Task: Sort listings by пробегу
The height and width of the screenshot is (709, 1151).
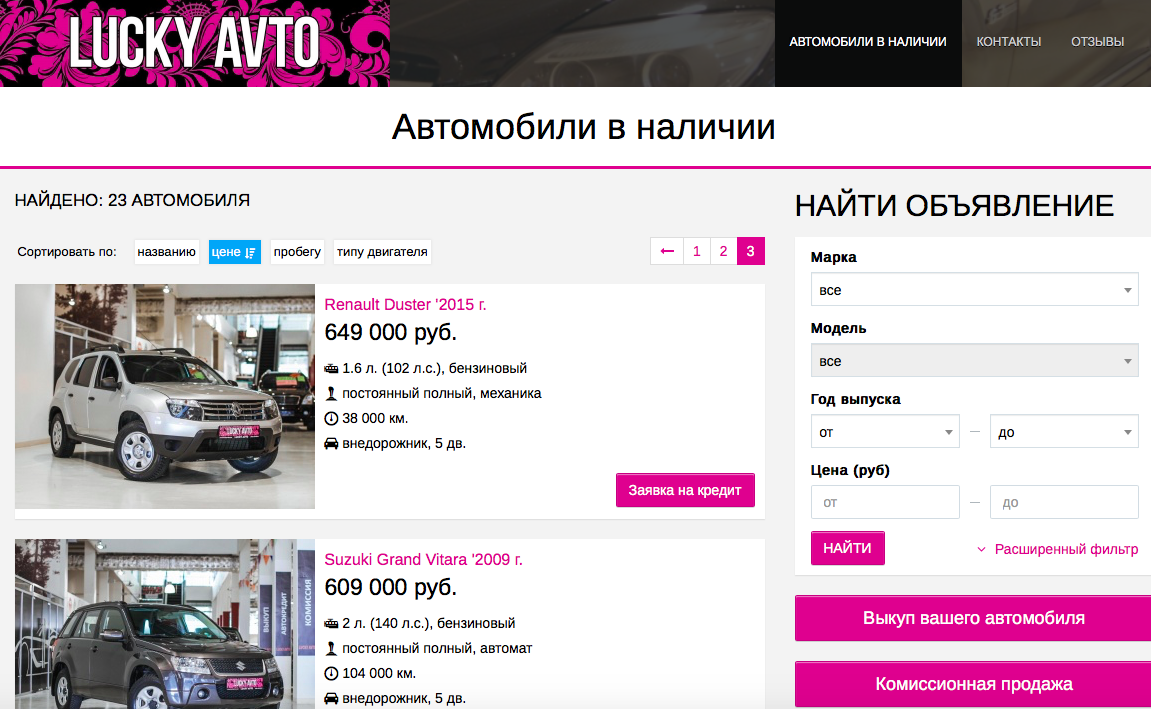Action: pos(297,252)
